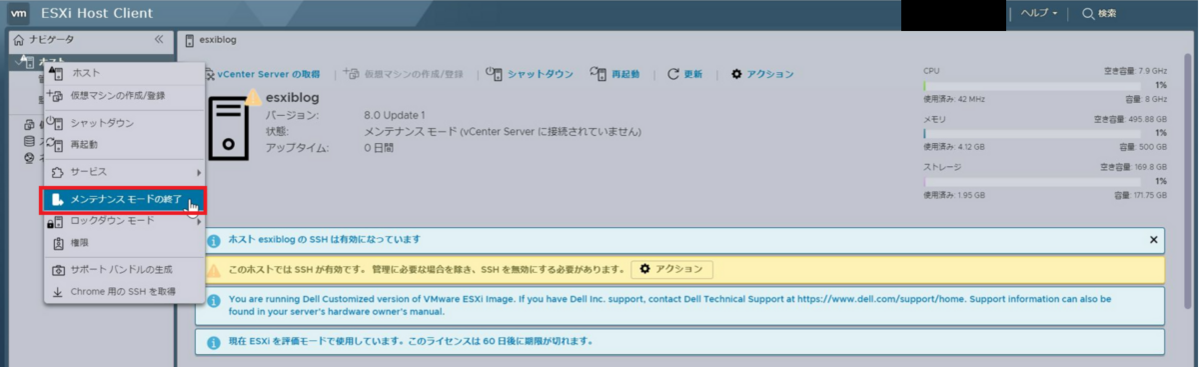This screenshot has width=1200, height=367.
Task: Click the シャットダウン toolbar button
Action: (x=530, y=74)
